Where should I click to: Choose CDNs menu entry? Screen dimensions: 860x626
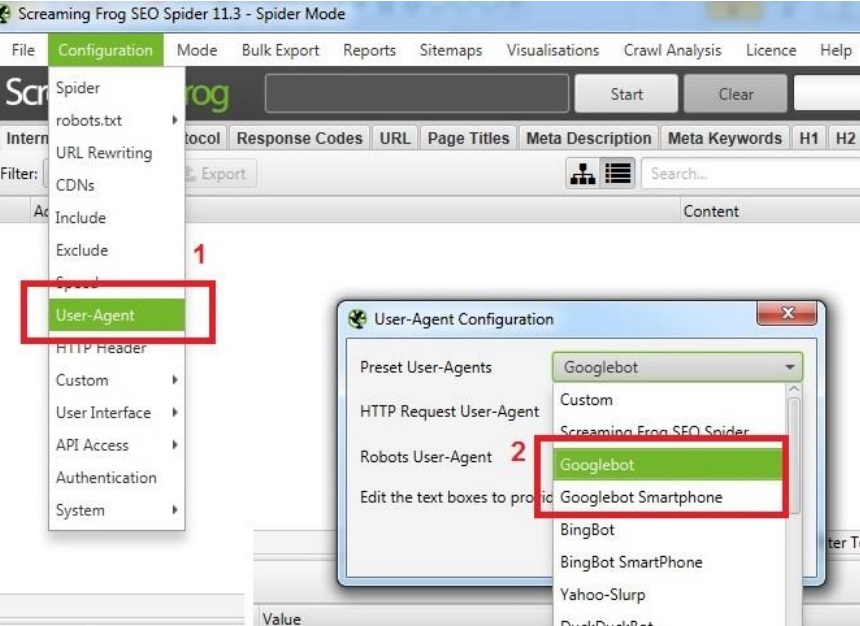[116, 185]
